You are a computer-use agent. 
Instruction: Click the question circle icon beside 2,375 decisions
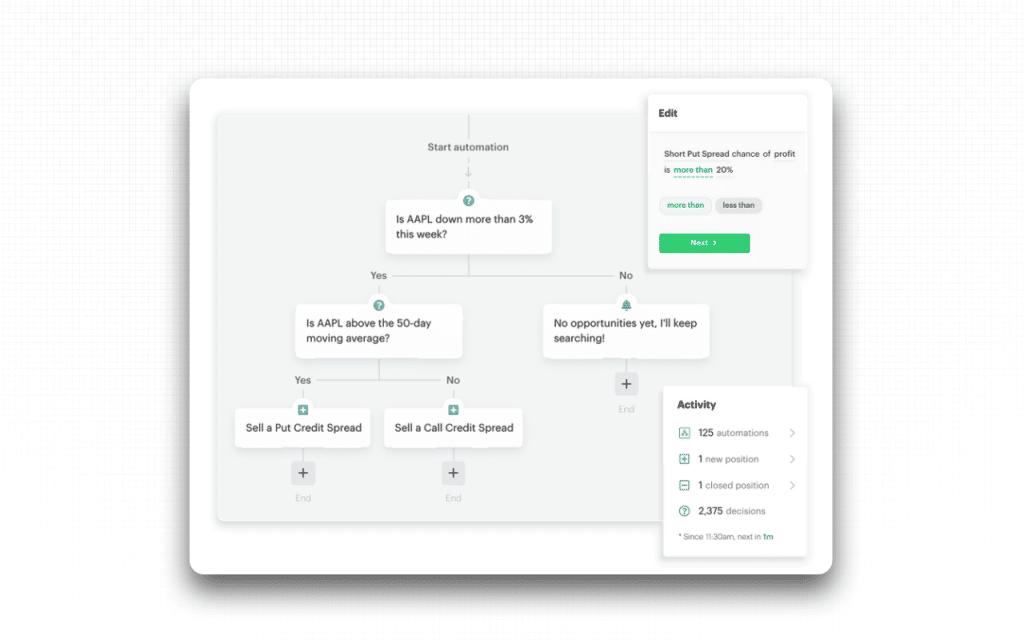[684, 510]
